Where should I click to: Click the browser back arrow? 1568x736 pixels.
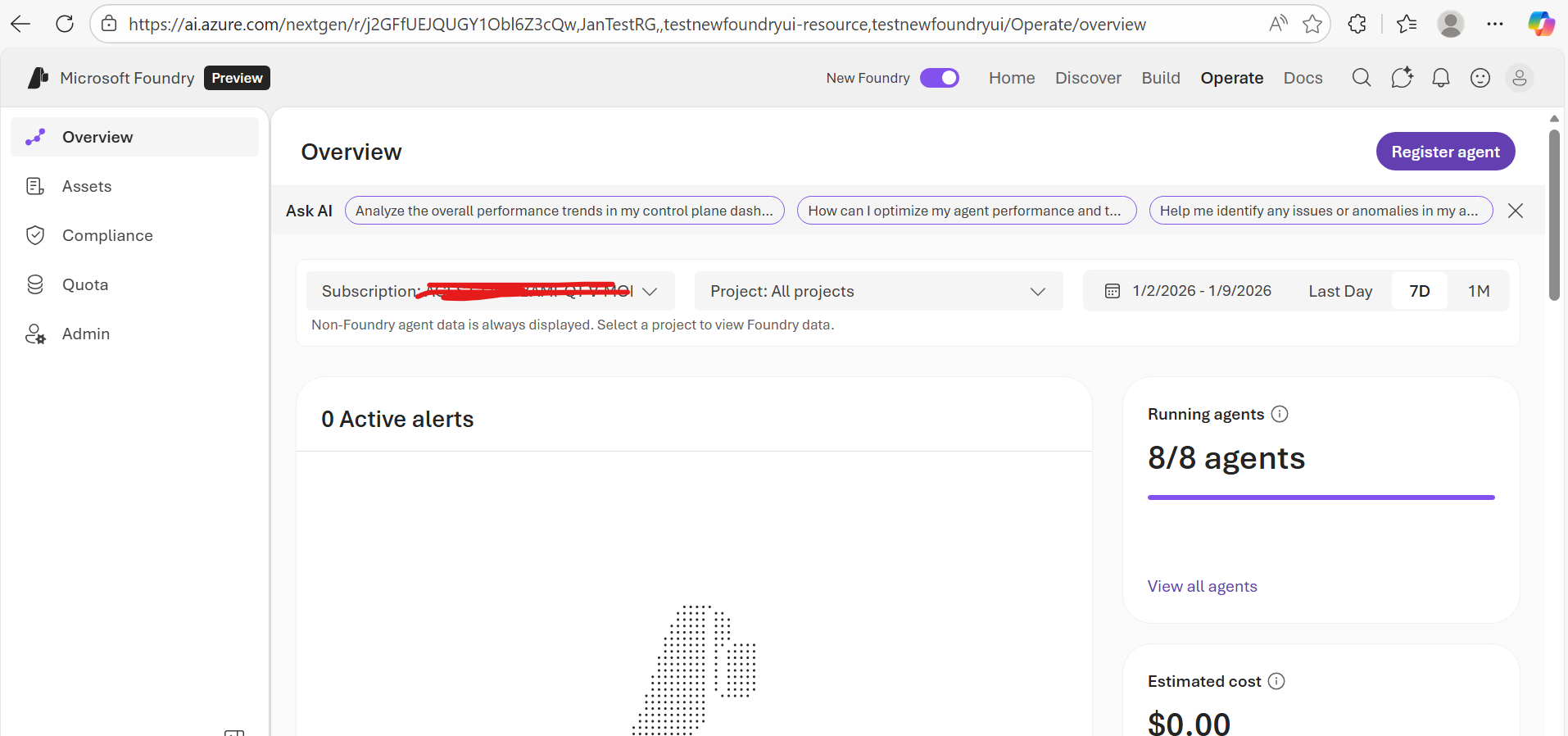coord(20,24)
